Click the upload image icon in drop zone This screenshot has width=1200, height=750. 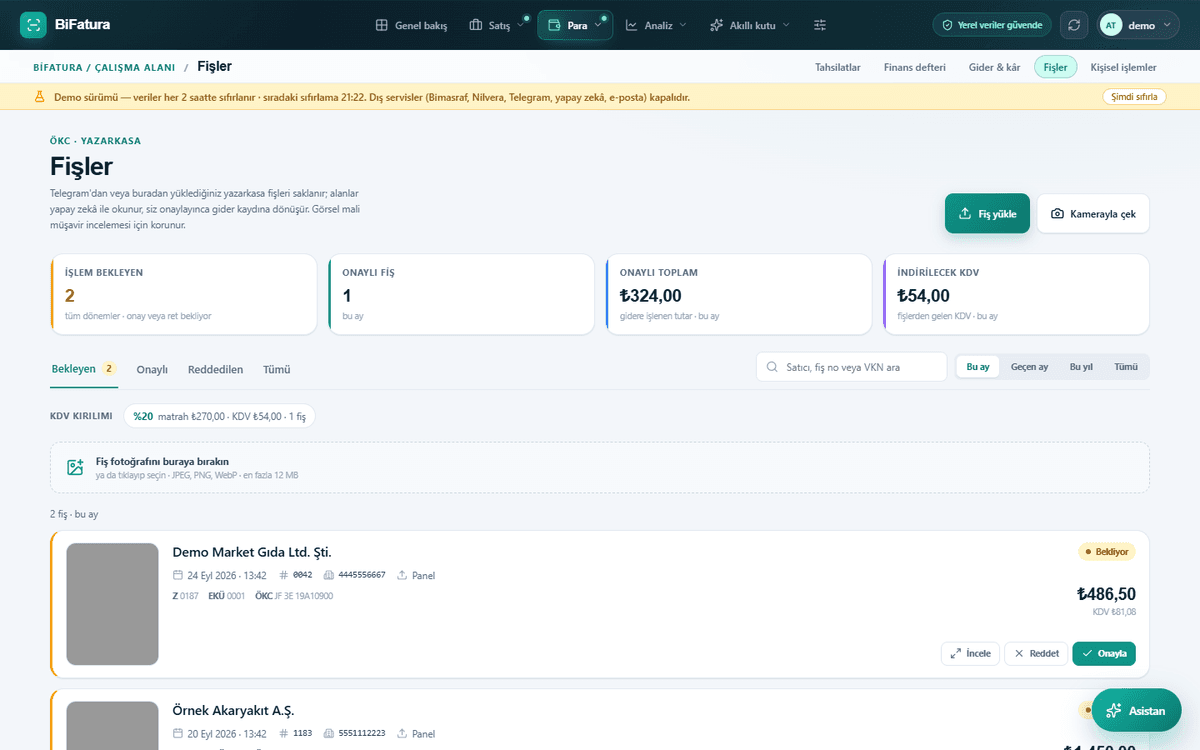pos(75,467)
